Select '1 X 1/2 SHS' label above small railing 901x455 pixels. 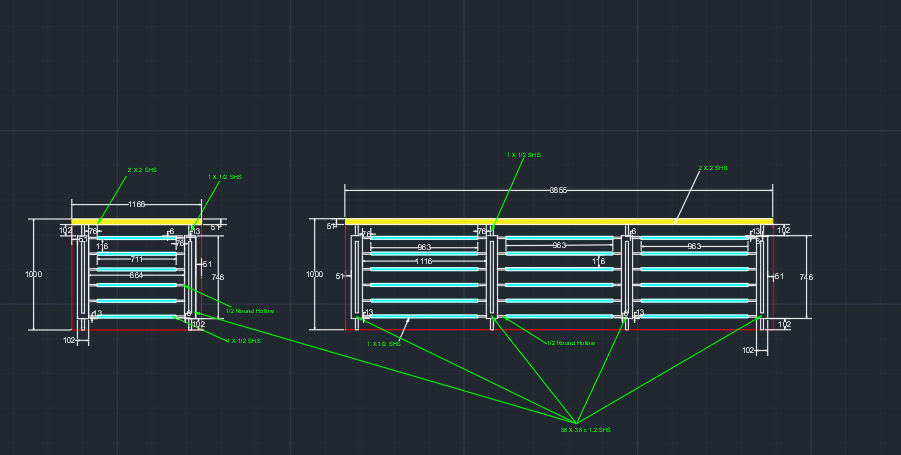[225, 177]
